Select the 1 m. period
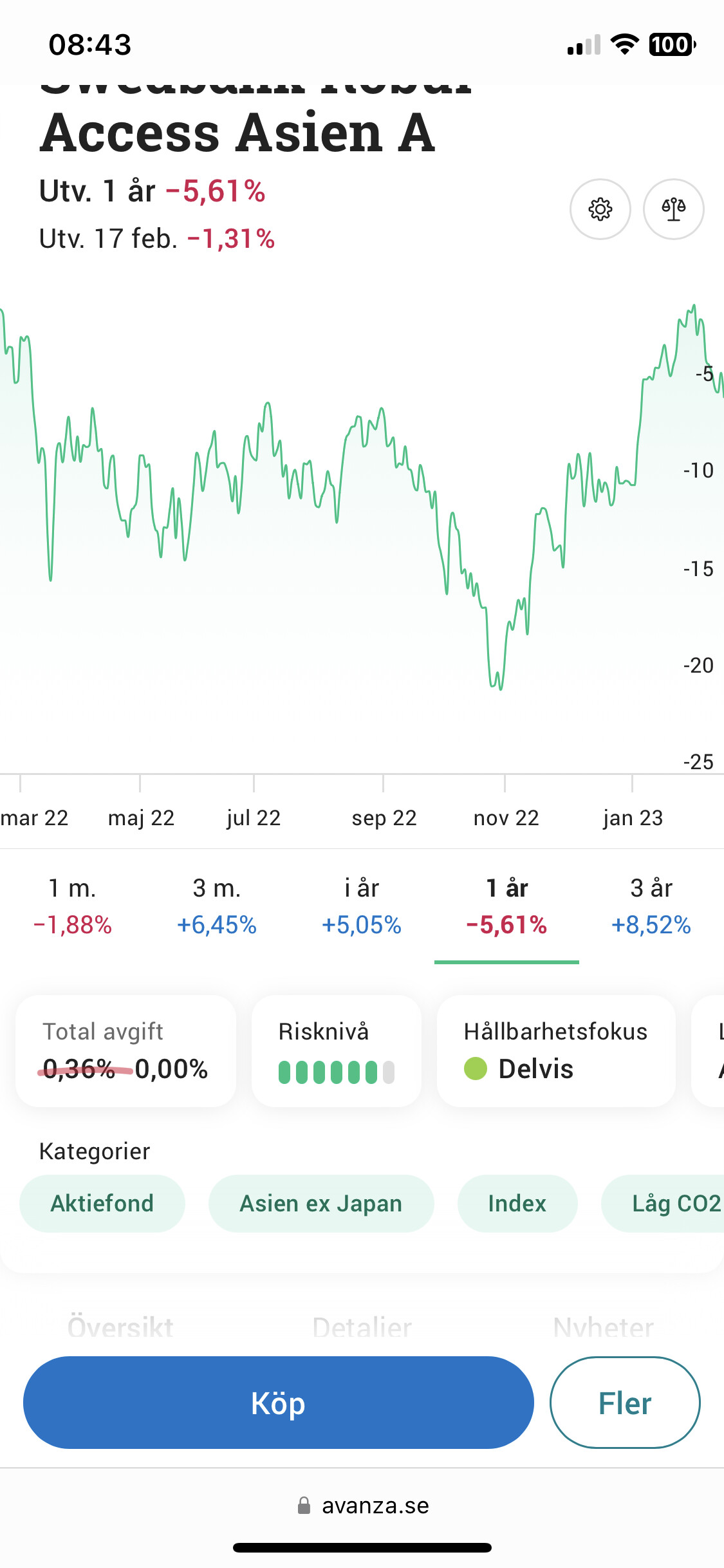724x1568 pixels. (73, 906)
